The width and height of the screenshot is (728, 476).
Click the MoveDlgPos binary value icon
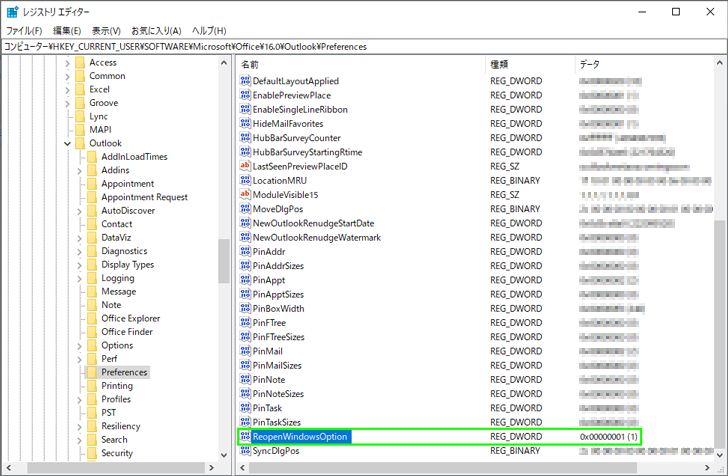click(x=245, y=209)
